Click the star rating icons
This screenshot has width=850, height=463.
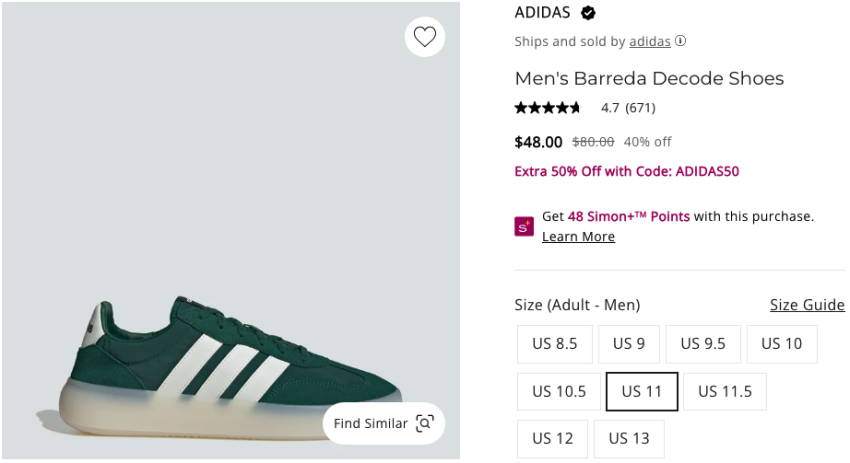click(547, 108)
